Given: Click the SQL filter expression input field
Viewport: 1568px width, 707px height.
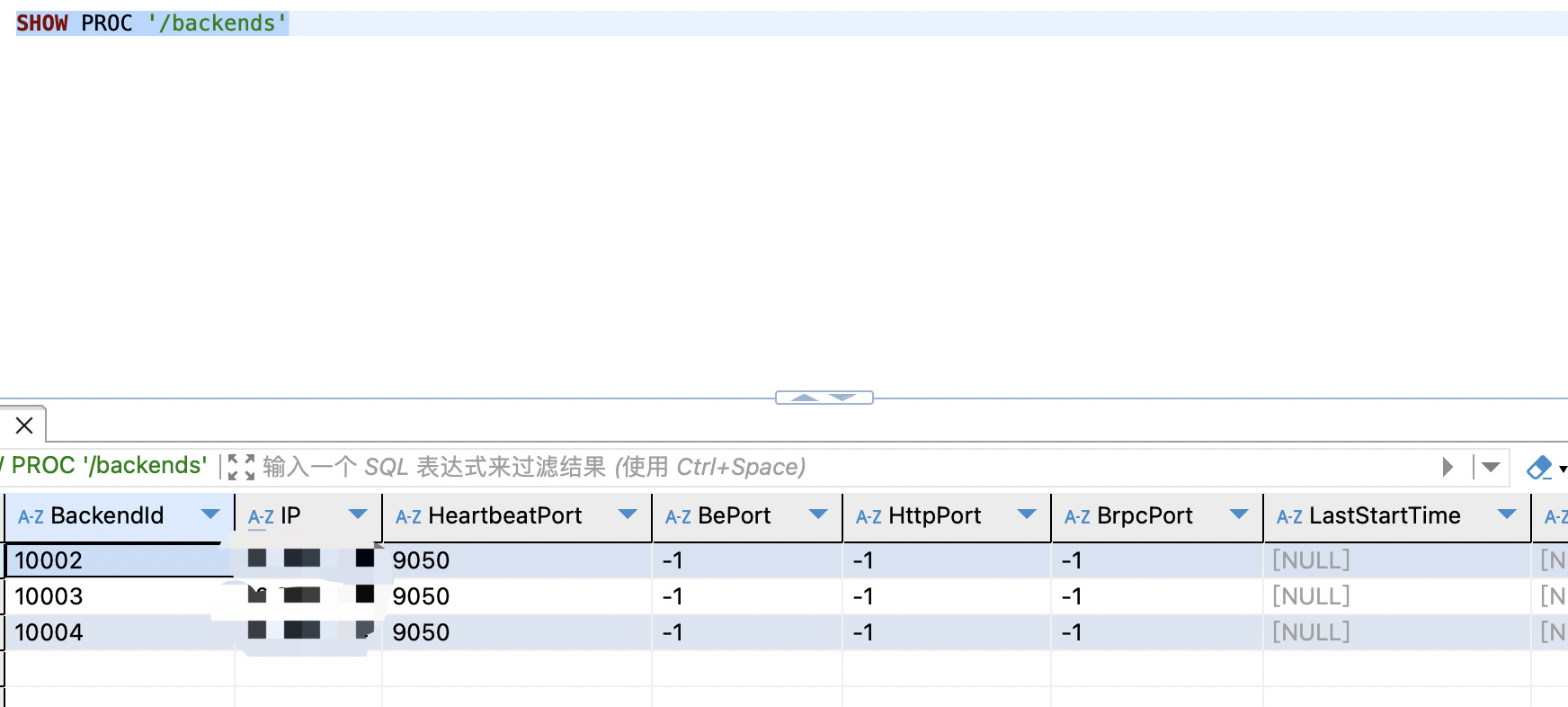Looking at the screenshot, I should pos(845,467).
